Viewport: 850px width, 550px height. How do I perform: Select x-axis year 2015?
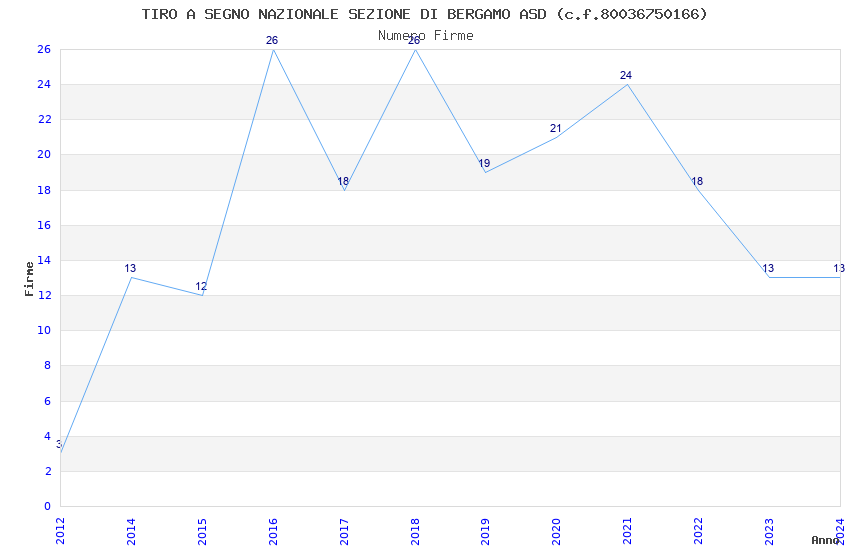pos(202,531)
